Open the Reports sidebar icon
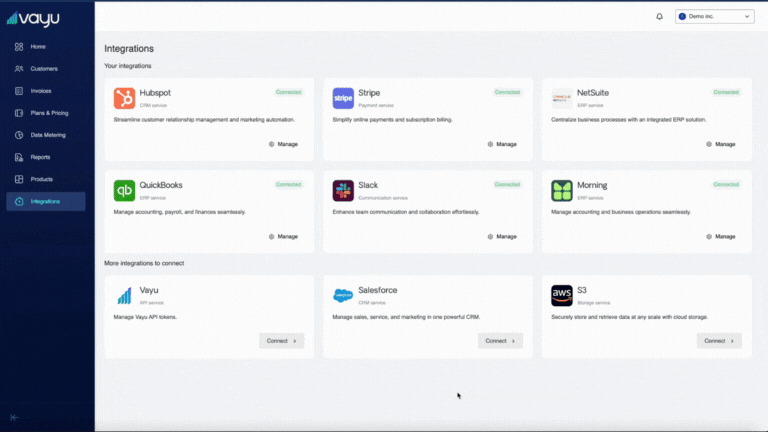768x432 pixels. pyautogui.click(x=19, y=157)
